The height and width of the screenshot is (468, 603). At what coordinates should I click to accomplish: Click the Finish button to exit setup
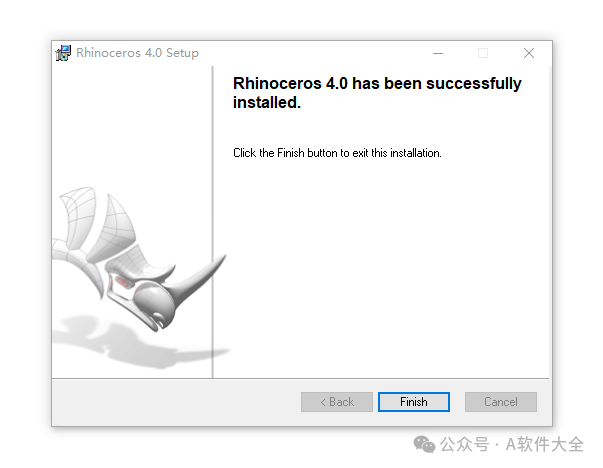click(413, 402)
